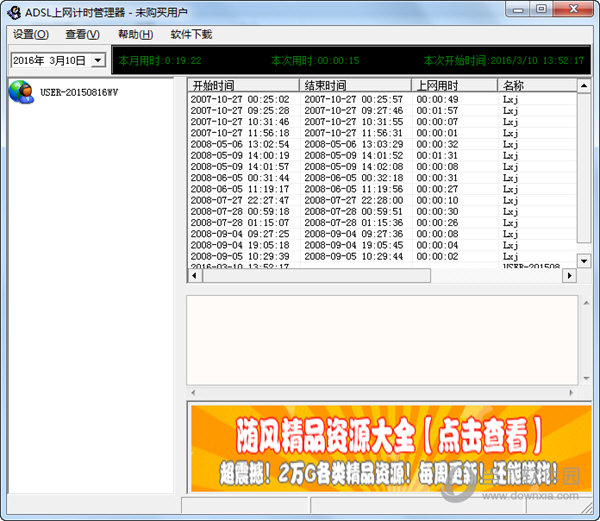Image resolution: width=600 pixels, height=521 pixels.
Task: Click the details box's scroll right arrow
Action: point(571,392)
